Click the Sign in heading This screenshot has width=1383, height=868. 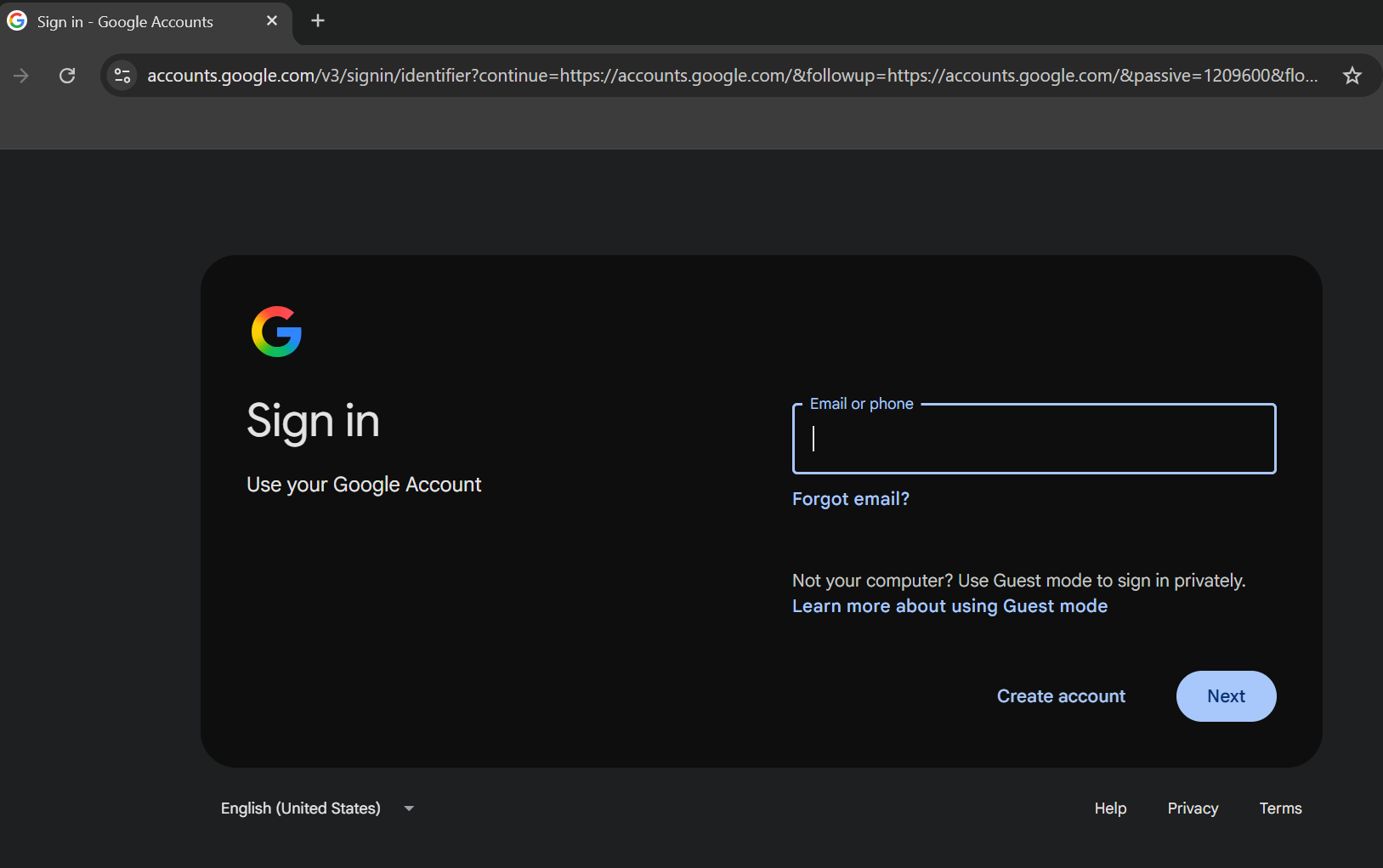[313, 421]
